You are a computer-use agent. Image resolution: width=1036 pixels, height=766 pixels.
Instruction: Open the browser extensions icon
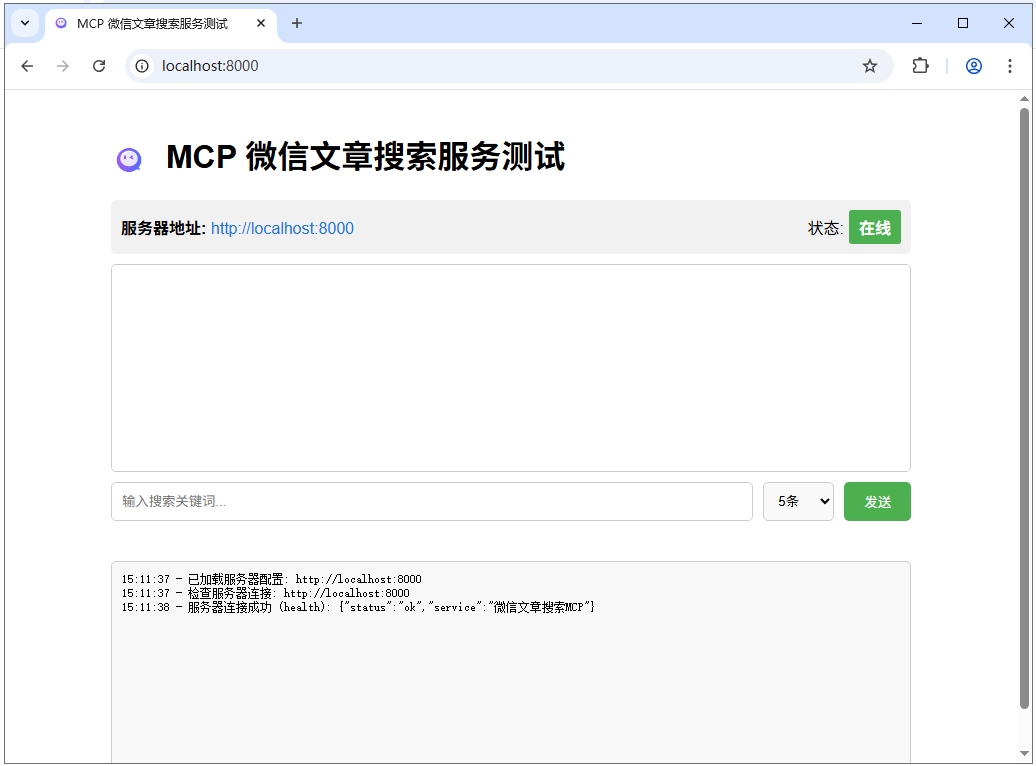point(920,66)
